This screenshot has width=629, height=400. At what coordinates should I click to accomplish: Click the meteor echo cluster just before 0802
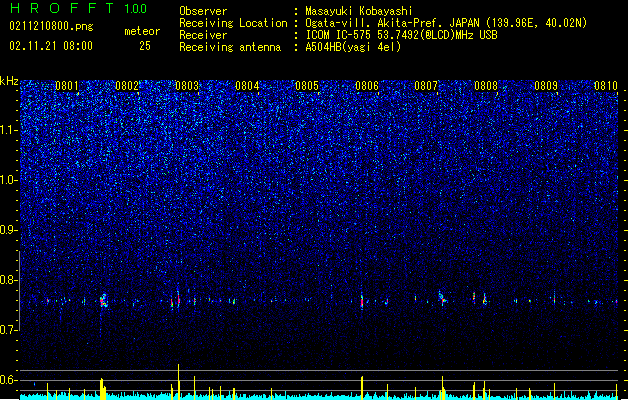pyautogui.click(x=103, y=301)
